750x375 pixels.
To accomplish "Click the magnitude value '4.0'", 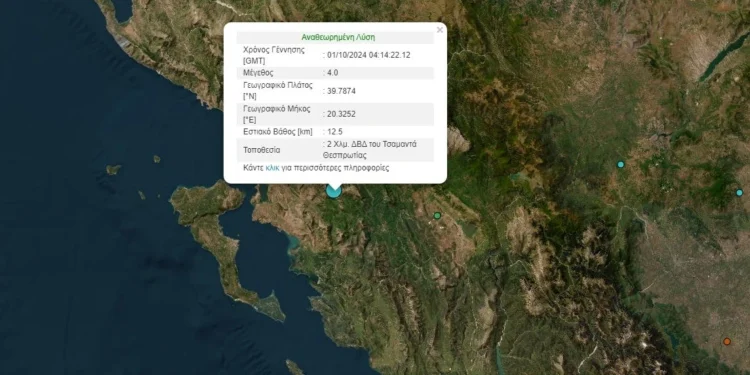I will tap(332, 73).
